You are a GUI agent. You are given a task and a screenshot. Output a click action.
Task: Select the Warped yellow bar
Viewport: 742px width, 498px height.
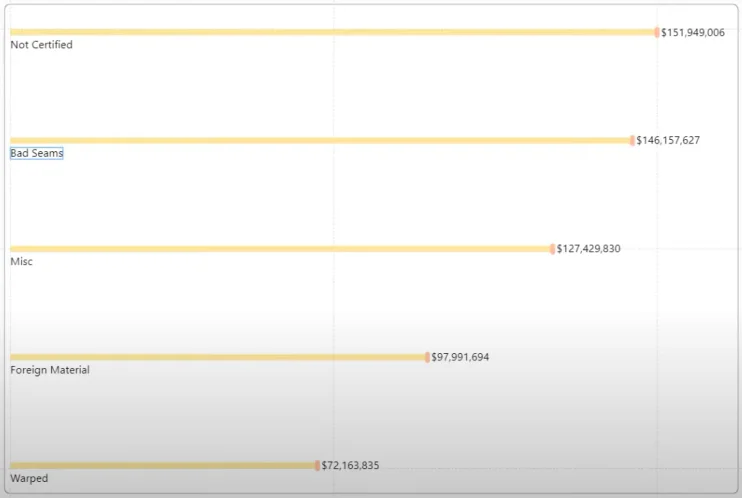click(162, 466)
